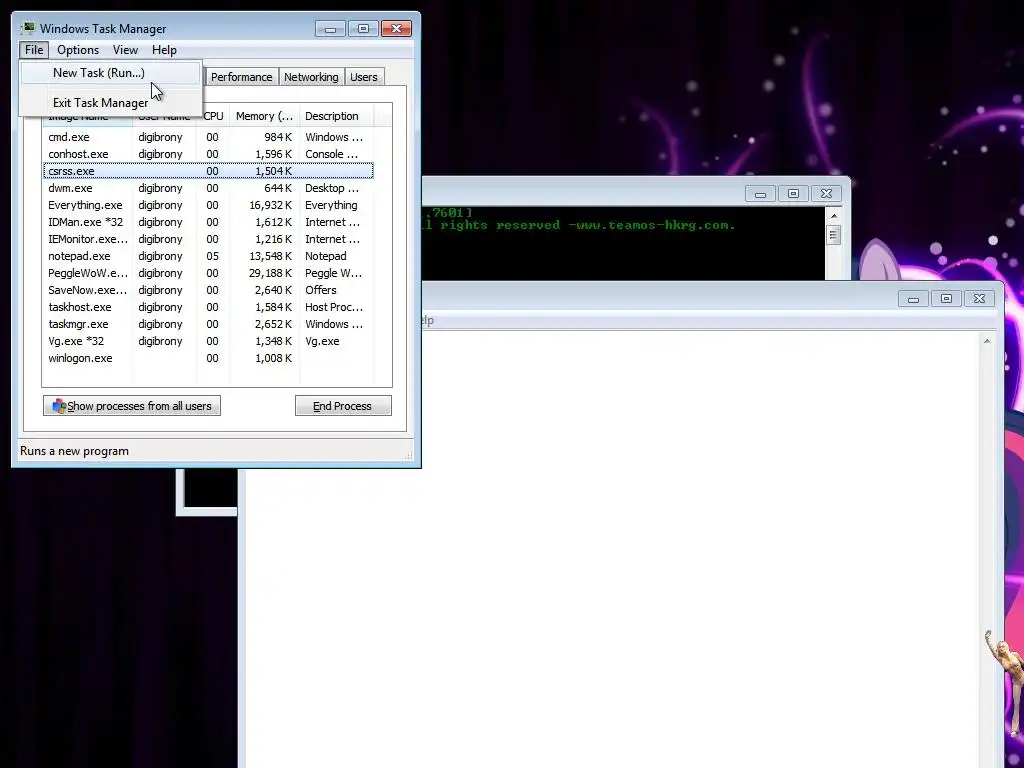Select the dwm.exe process row
Viewport: 1024px width, 768px height.
click(208, 188)
